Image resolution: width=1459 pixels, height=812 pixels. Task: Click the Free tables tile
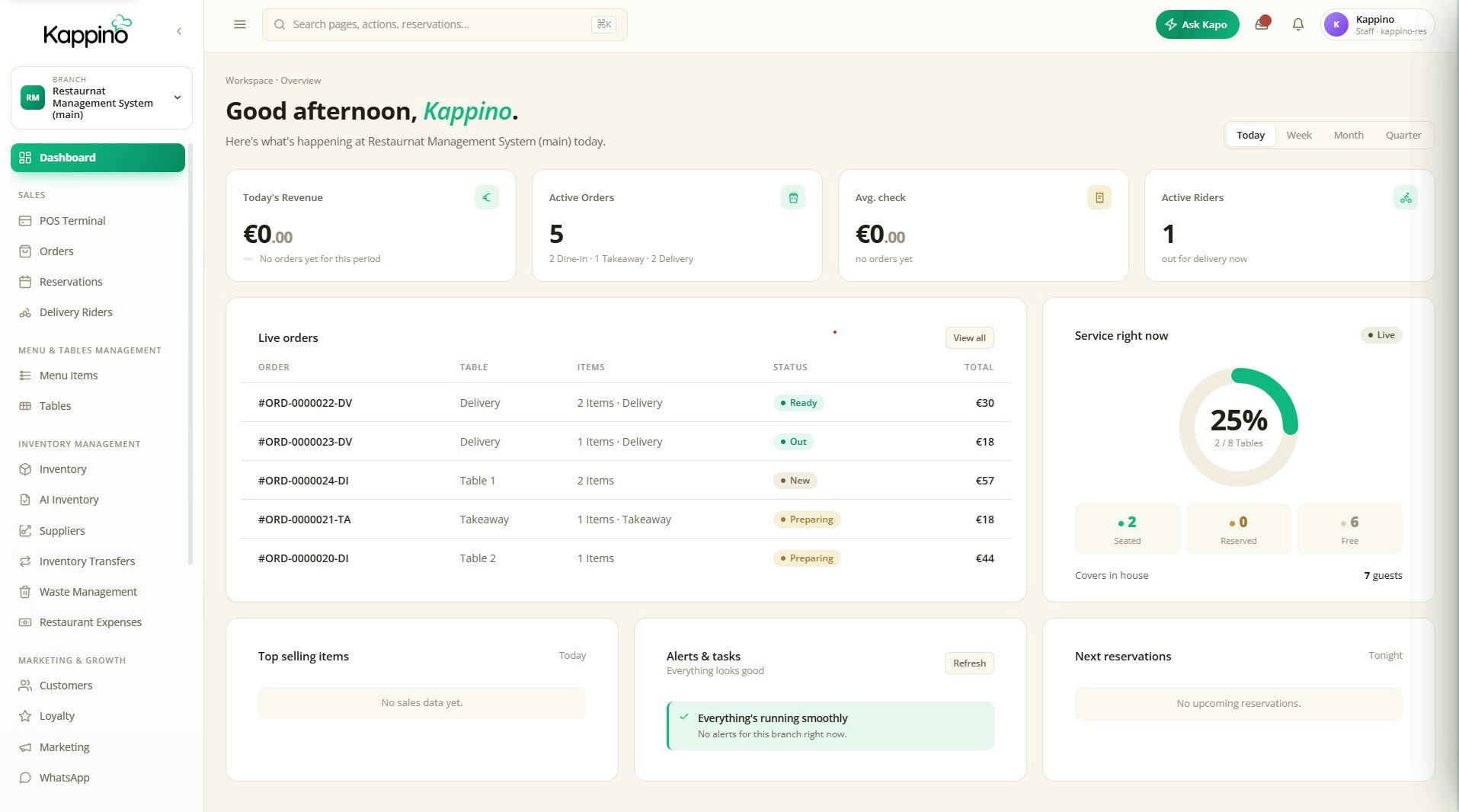click(x=1350, y=529)
